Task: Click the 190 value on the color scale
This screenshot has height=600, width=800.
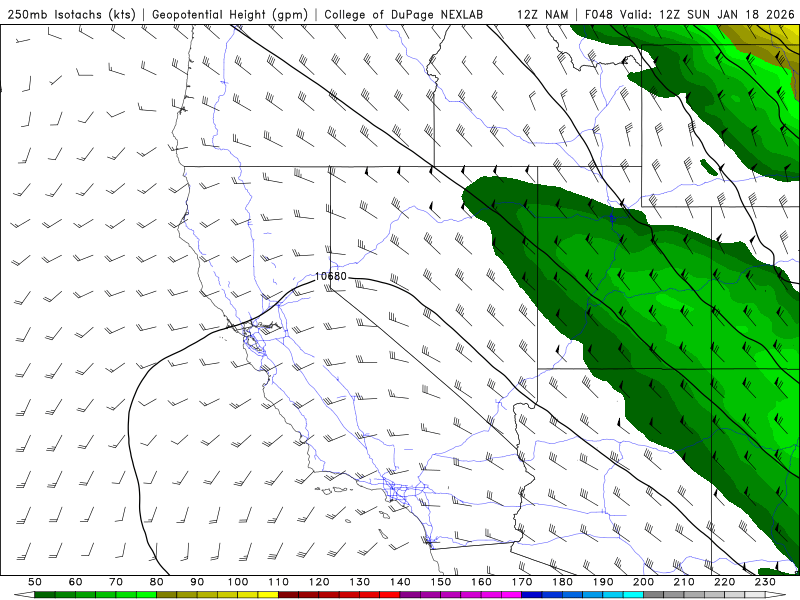Action: pyautogui.click(x=603, y=582)
